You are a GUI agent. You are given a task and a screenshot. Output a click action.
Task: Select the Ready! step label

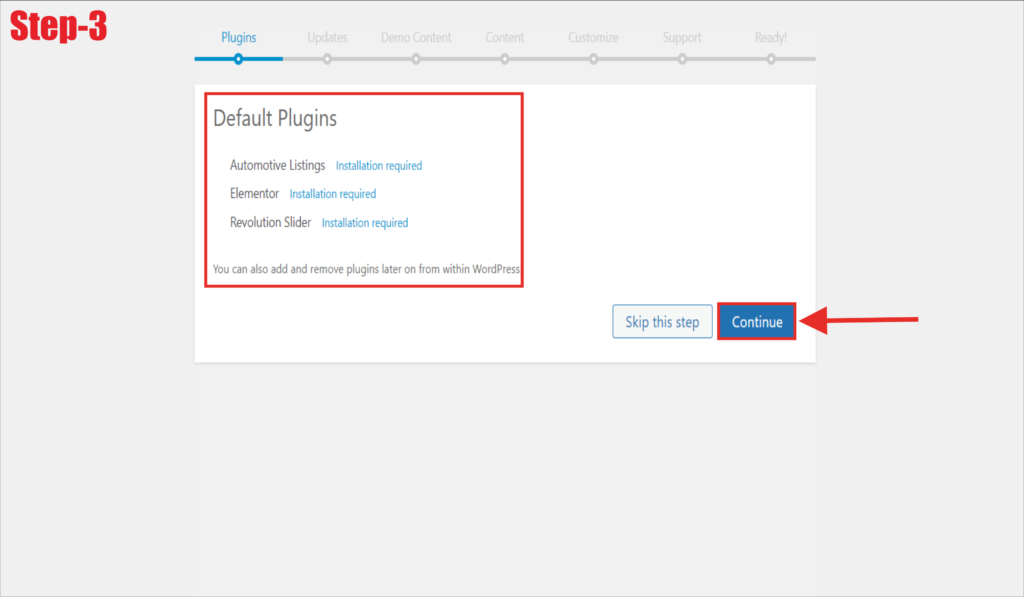(770, 38)
